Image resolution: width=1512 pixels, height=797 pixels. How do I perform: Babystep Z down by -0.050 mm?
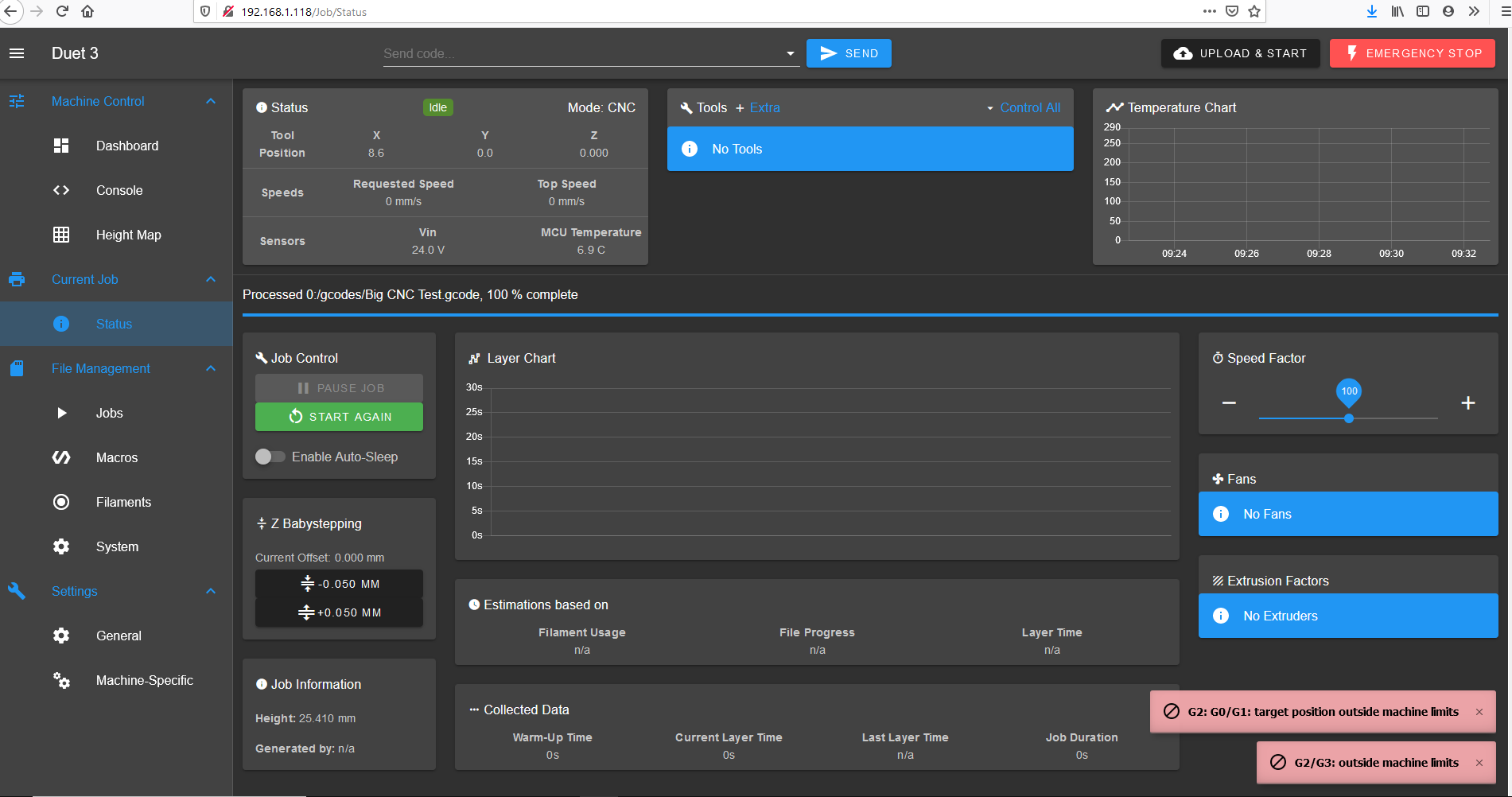(339, 584)
